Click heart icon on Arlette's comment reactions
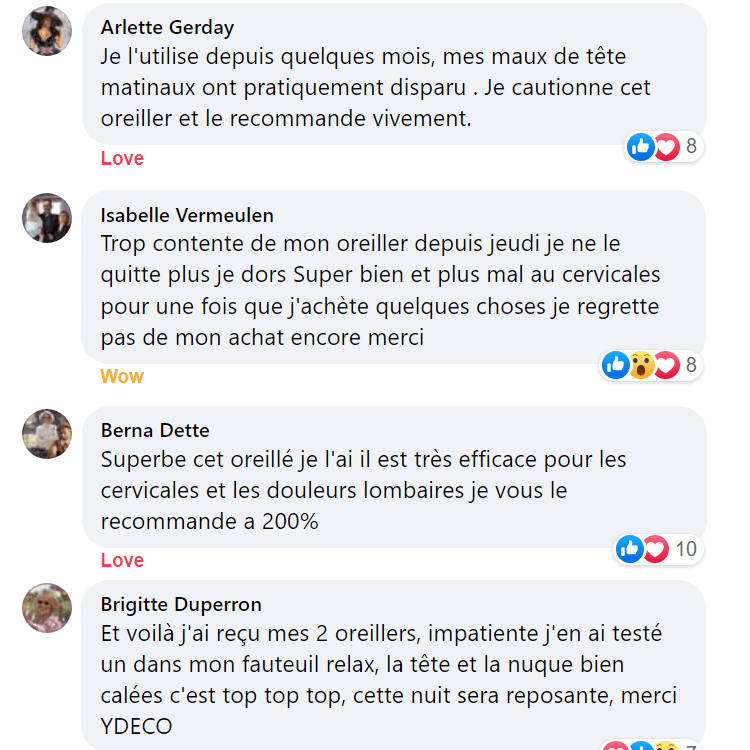 click(x=666, y=148)
